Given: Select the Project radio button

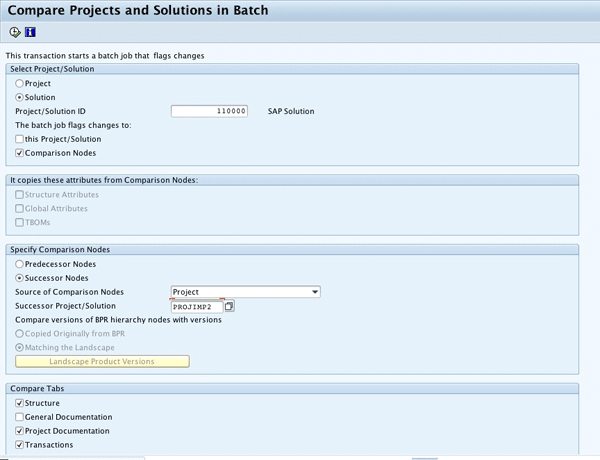Looking at the screenshot, I should coord(20,84).
